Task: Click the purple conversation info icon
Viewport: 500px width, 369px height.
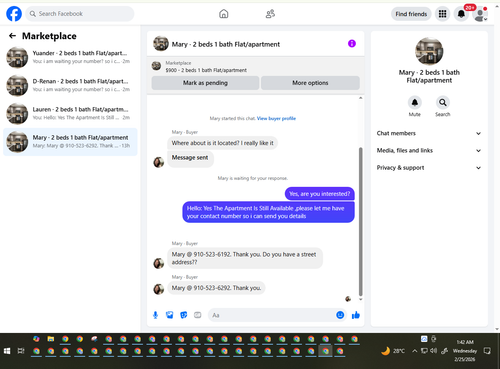Action: tap(352, 43)
